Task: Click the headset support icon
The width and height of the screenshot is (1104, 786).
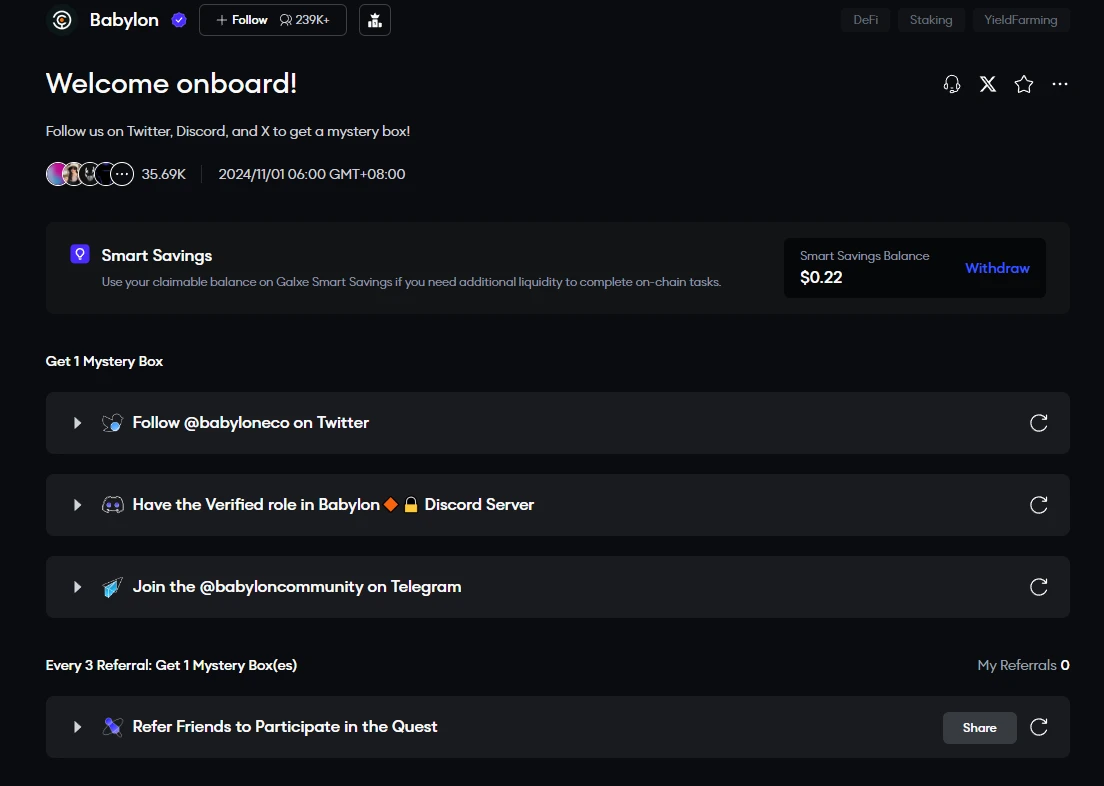Action: tap(952, 84)
